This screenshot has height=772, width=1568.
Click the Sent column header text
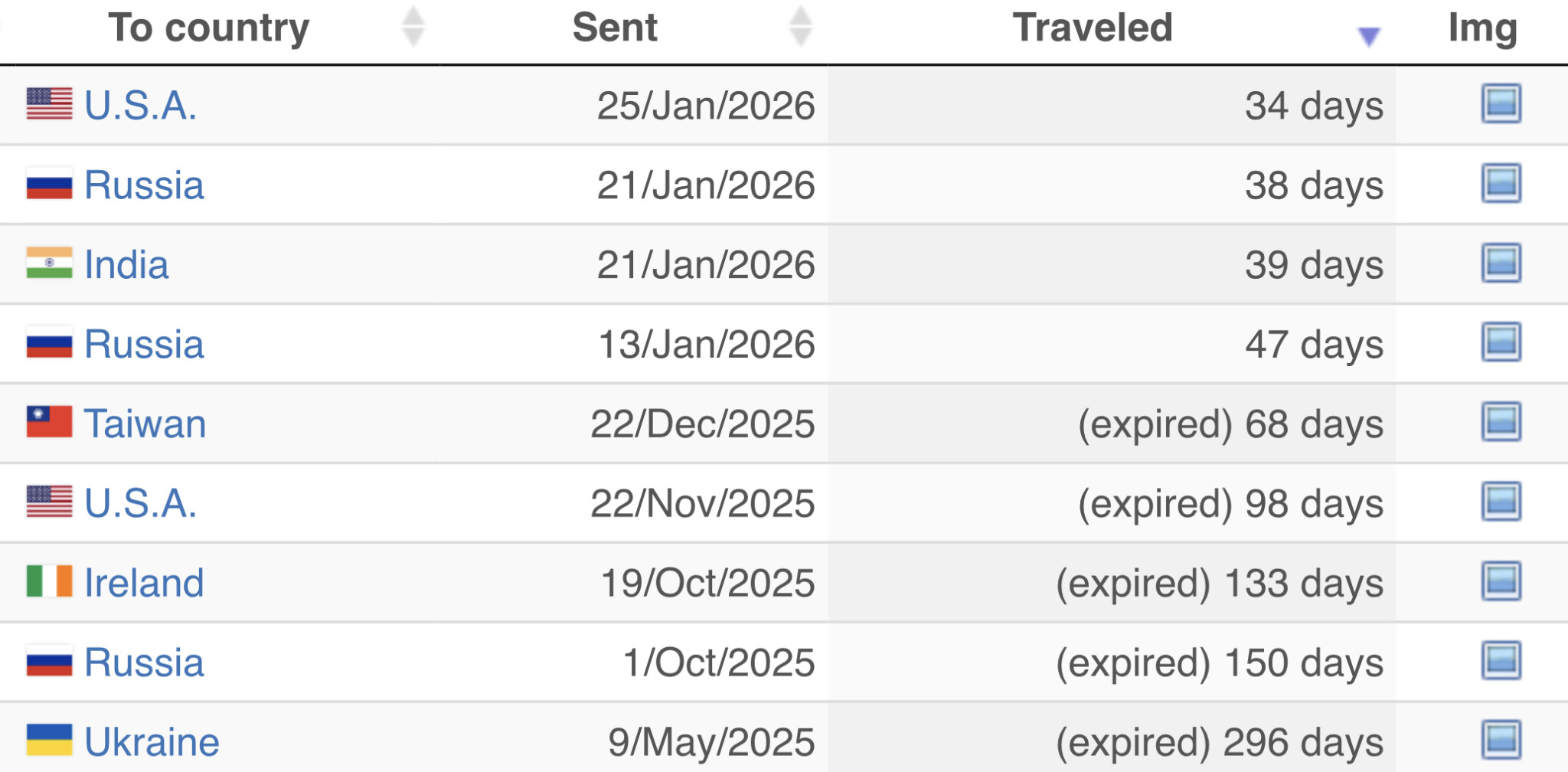point(615,28)
